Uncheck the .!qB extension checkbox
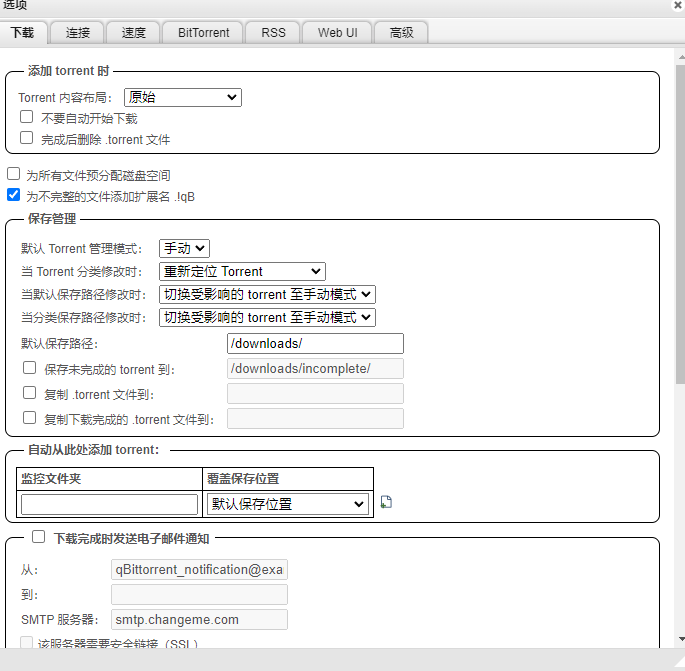685x671 pixels. click(x=14, y=195)
